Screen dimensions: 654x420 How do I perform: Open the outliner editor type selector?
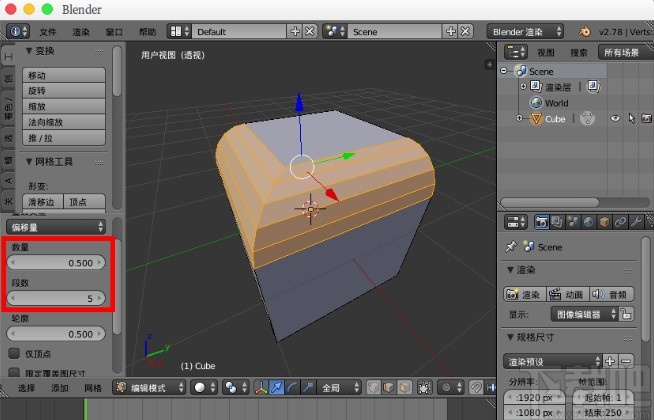pyautogui.click(x=516, y=53)
